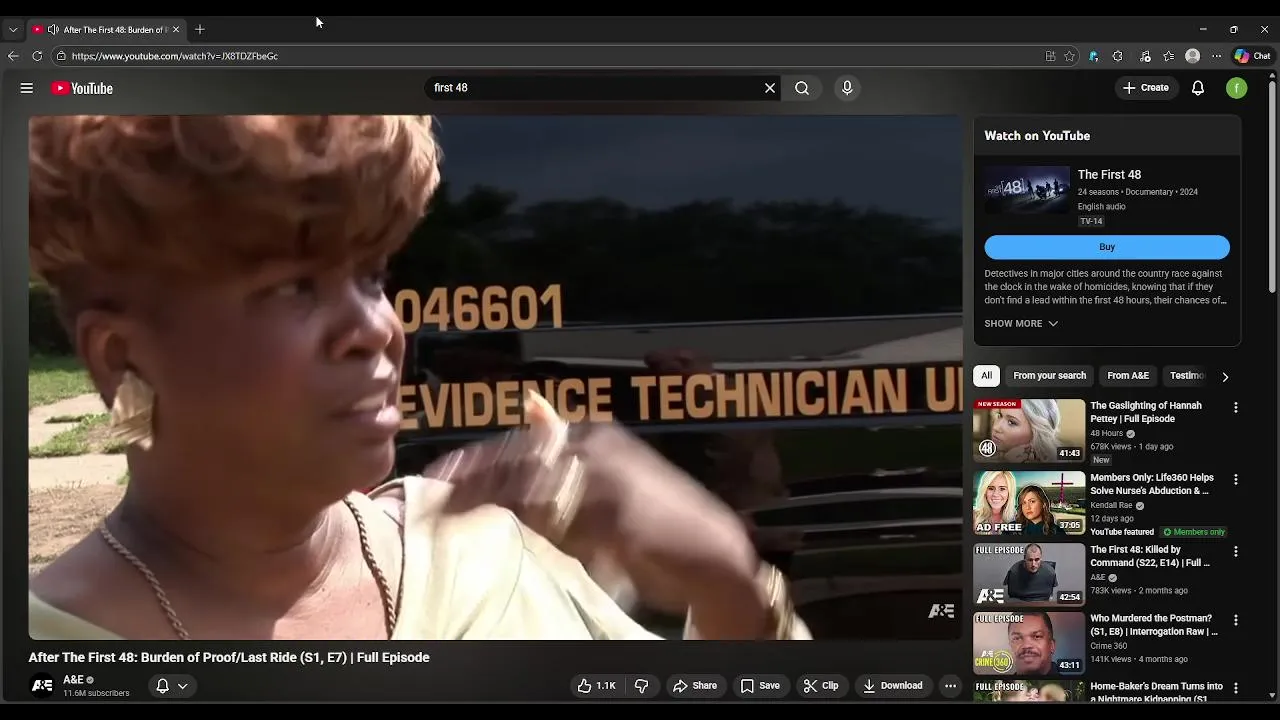Clip a segment of this video
Image resolution: width=1280 pixels, height=720 pixels.
tap(821, 686)
